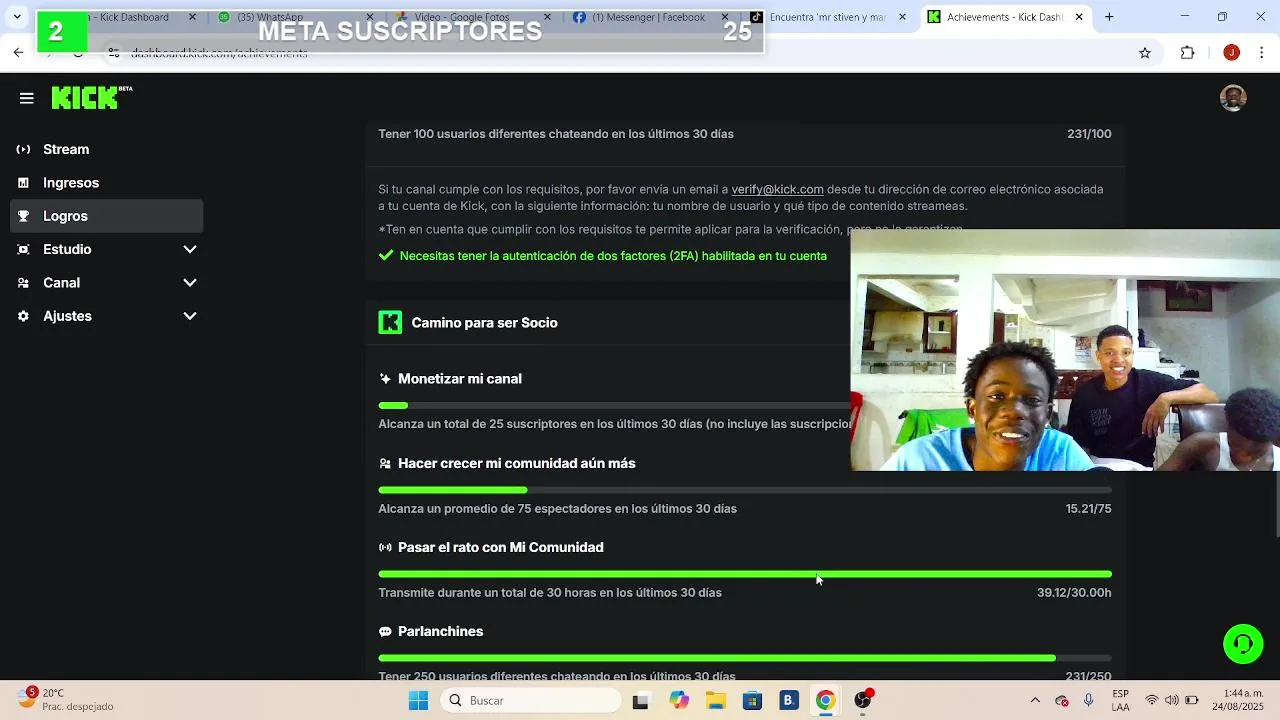Open the green support headset chat button
The height and width of the screenshot is (720, 1280).
pyautogui.click(x=1243, y=643)
